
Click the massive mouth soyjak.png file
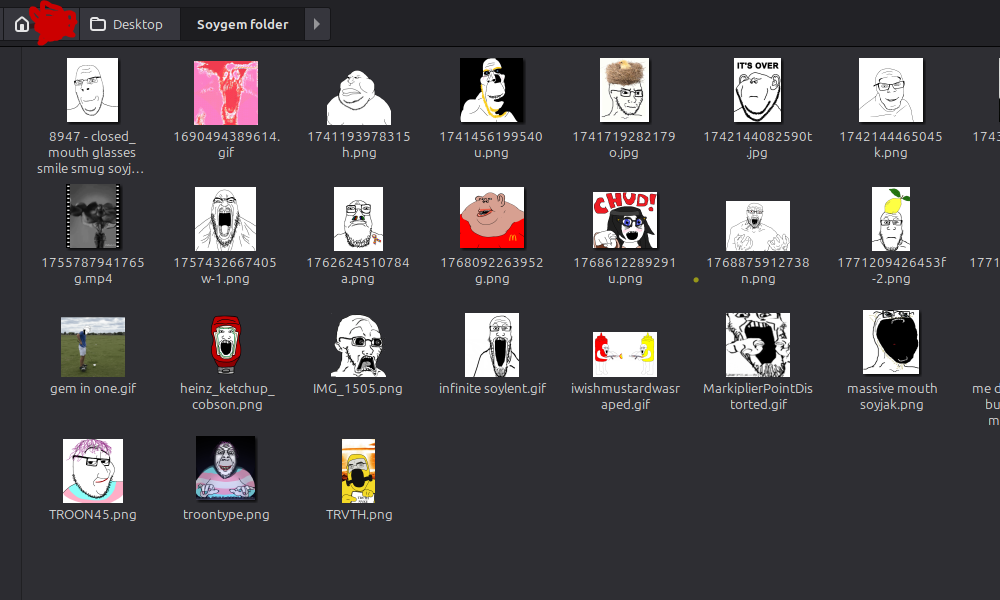pos(891,342)
